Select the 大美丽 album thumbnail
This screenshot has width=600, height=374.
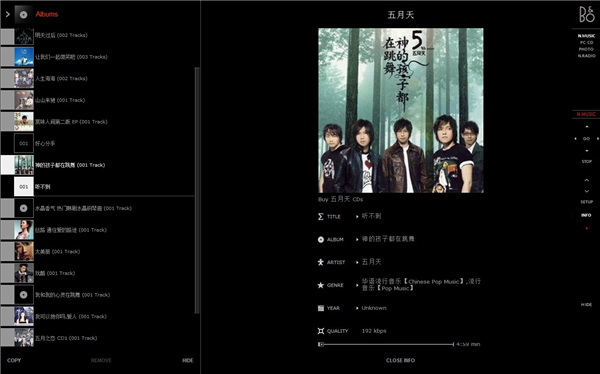click(x=24, y=252)
